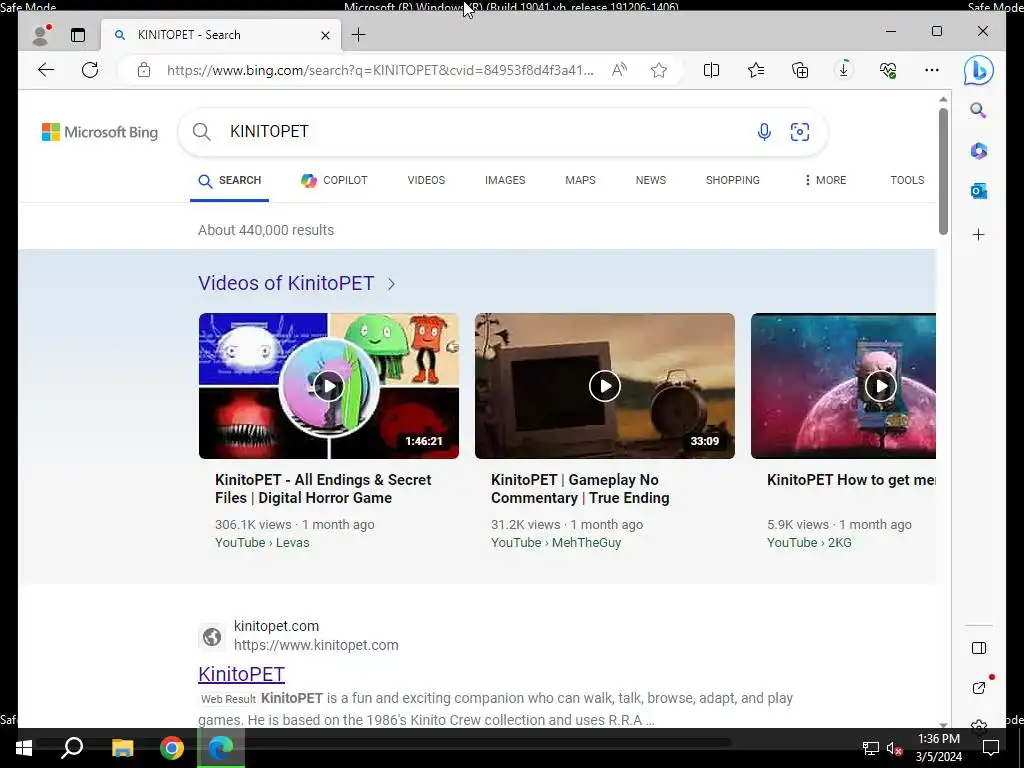Click the address bar URL
This screenshot has width=1024, height=768.
pyautogui.click(x=380, y=70)
